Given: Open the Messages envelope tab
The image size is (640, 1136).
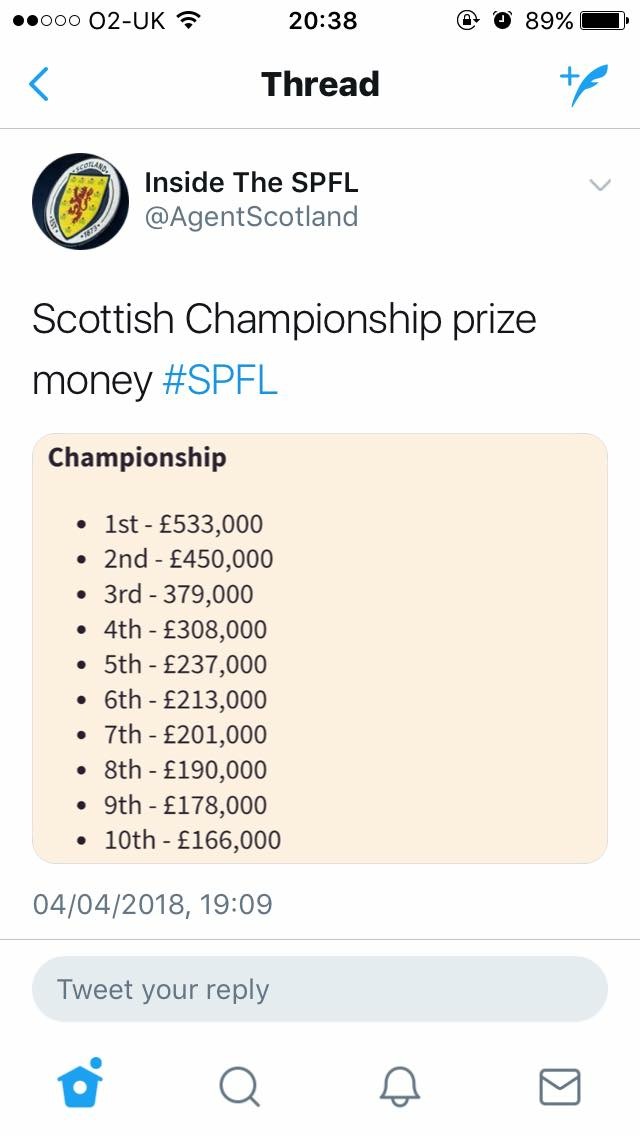Looking at the screenshot, I should coord(560,1087).
